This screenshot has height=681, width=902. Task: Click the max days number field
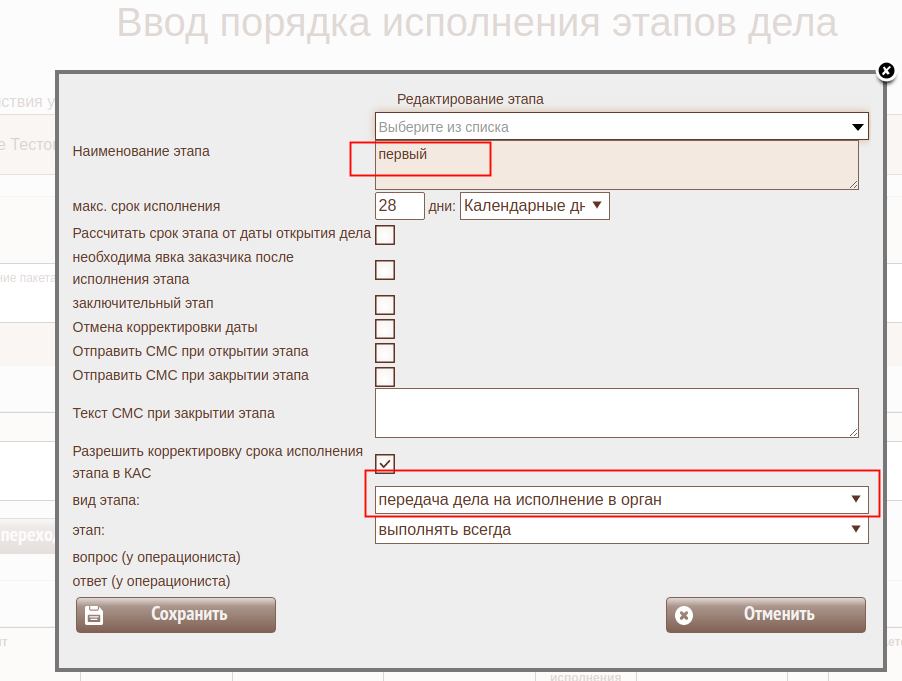click(x=399, y=206)
